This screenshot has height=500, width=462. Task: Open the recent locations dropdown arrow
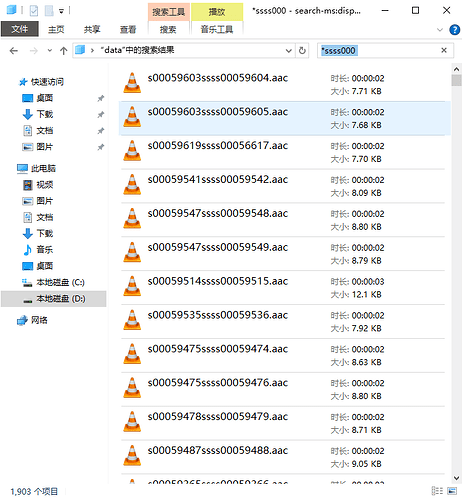[50, 51]
